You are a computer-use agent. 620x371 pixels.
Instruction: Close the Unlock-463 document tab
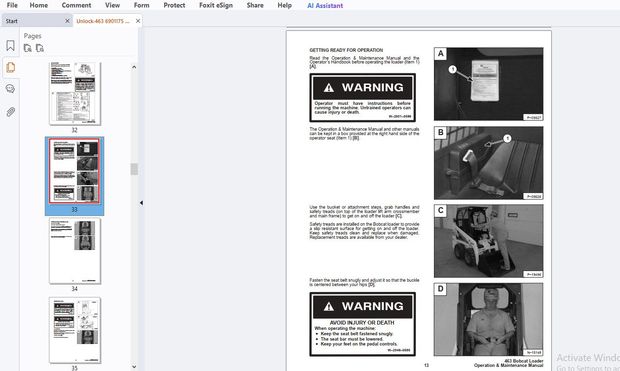pyautogui.click(x=138, y=21)
